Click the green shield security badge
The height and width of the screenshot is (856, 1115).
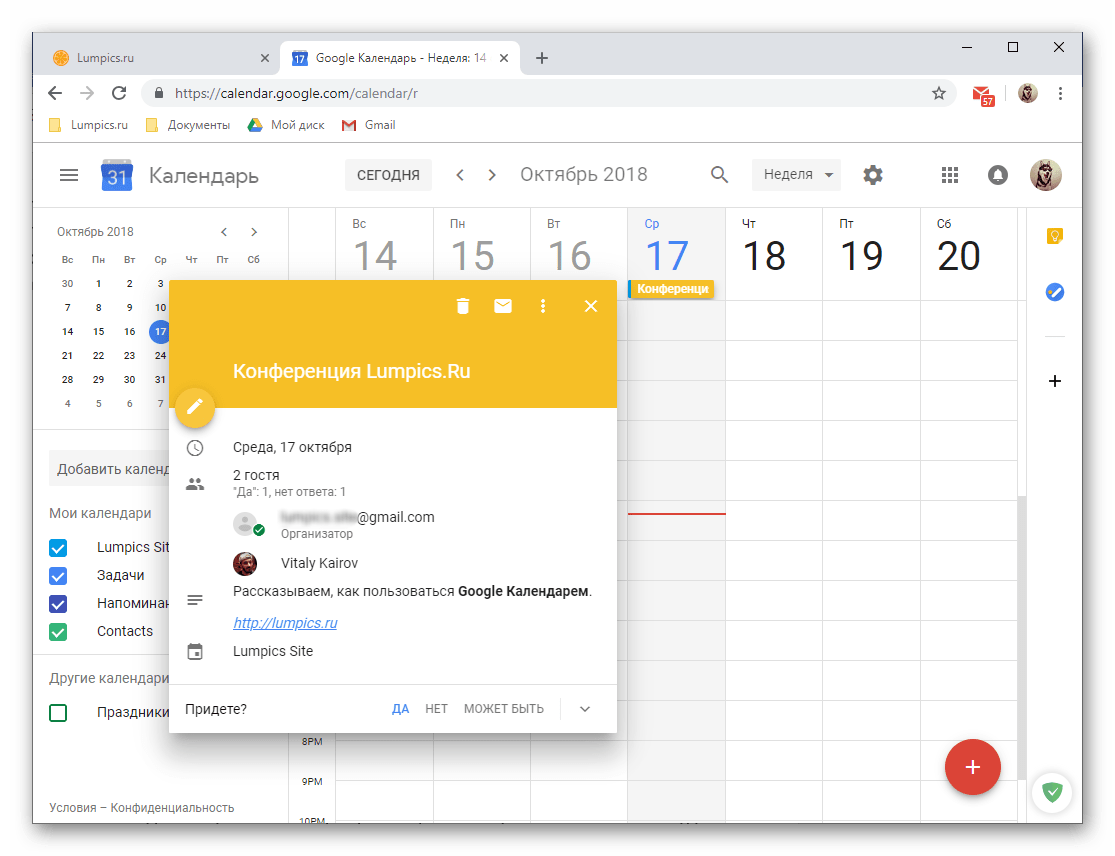tap(1052, 791)
